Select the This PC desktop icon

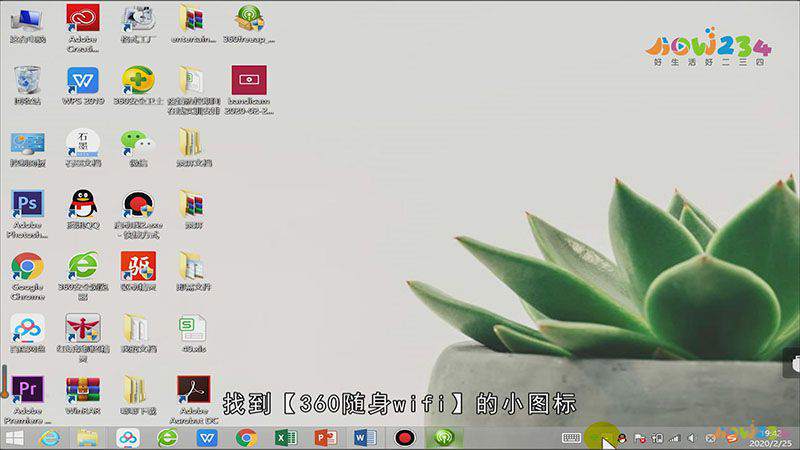coord(28,26)
